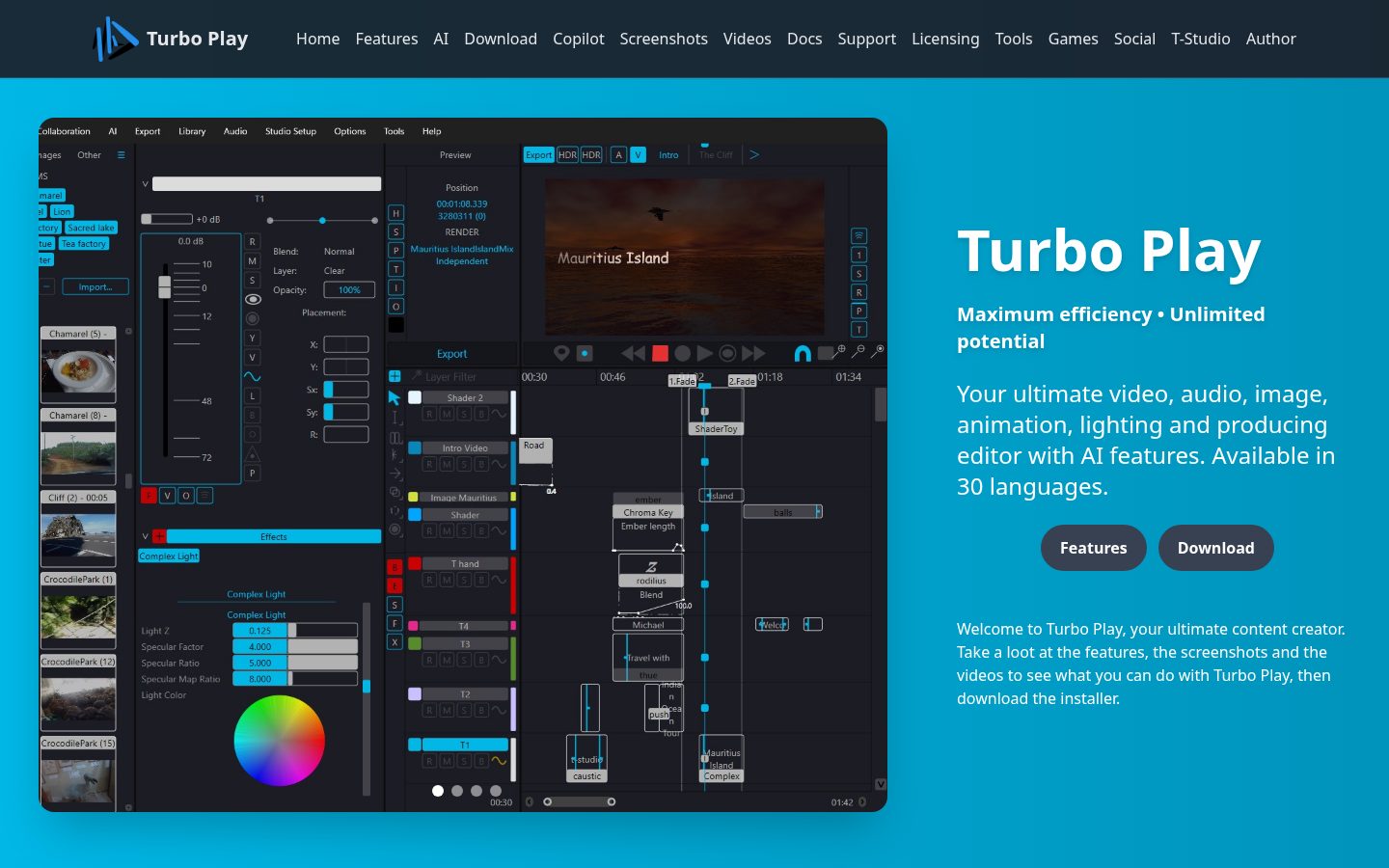The image size is (1389, 868).
Task: Click the ringed loop-record circle button
Action: pos(728,354)
